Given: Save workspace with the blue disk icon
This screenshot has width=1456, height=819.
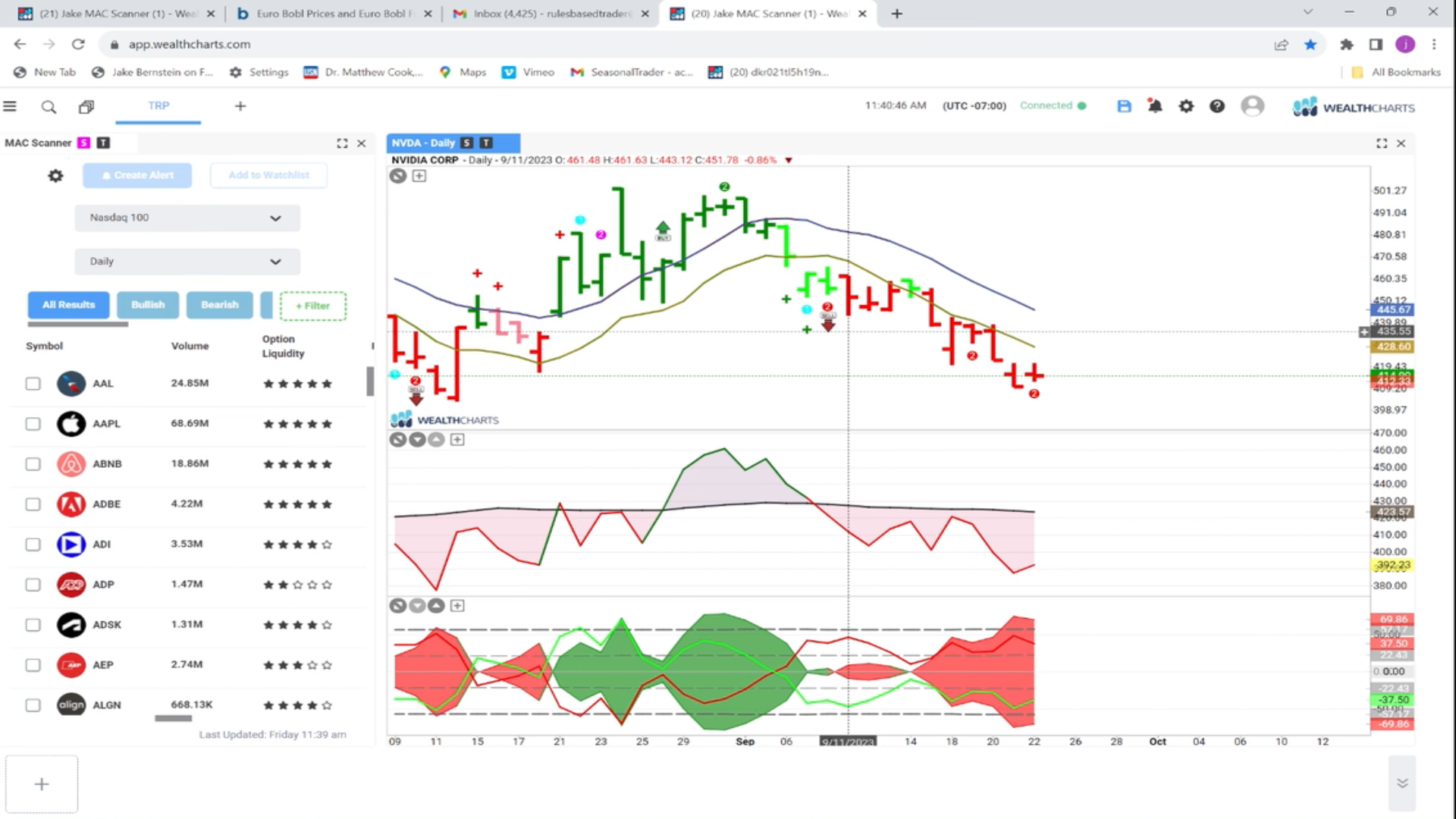Looking at the screenshot, I should (1124, 106).
